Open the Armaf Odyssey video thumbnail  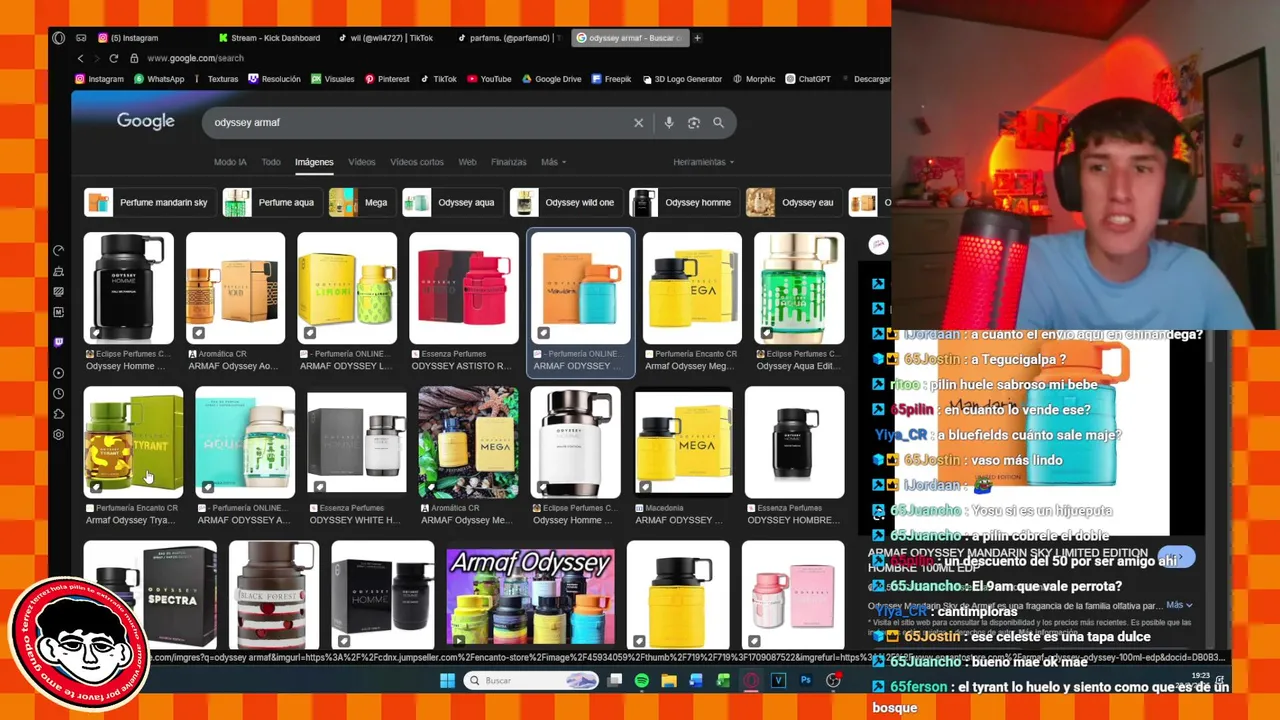[530, 597]
